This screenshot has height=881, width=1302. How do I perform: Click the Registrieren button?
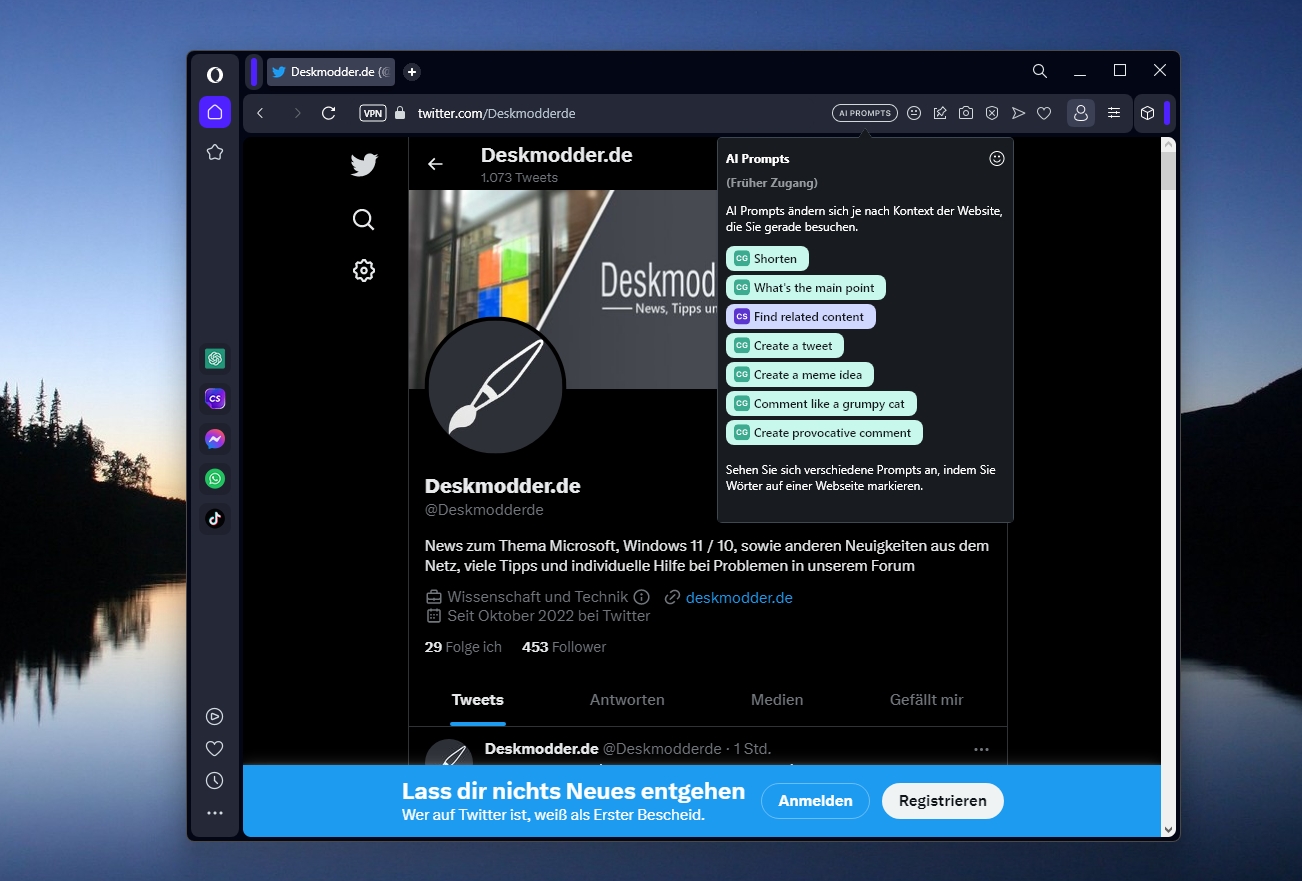[943, 801]
